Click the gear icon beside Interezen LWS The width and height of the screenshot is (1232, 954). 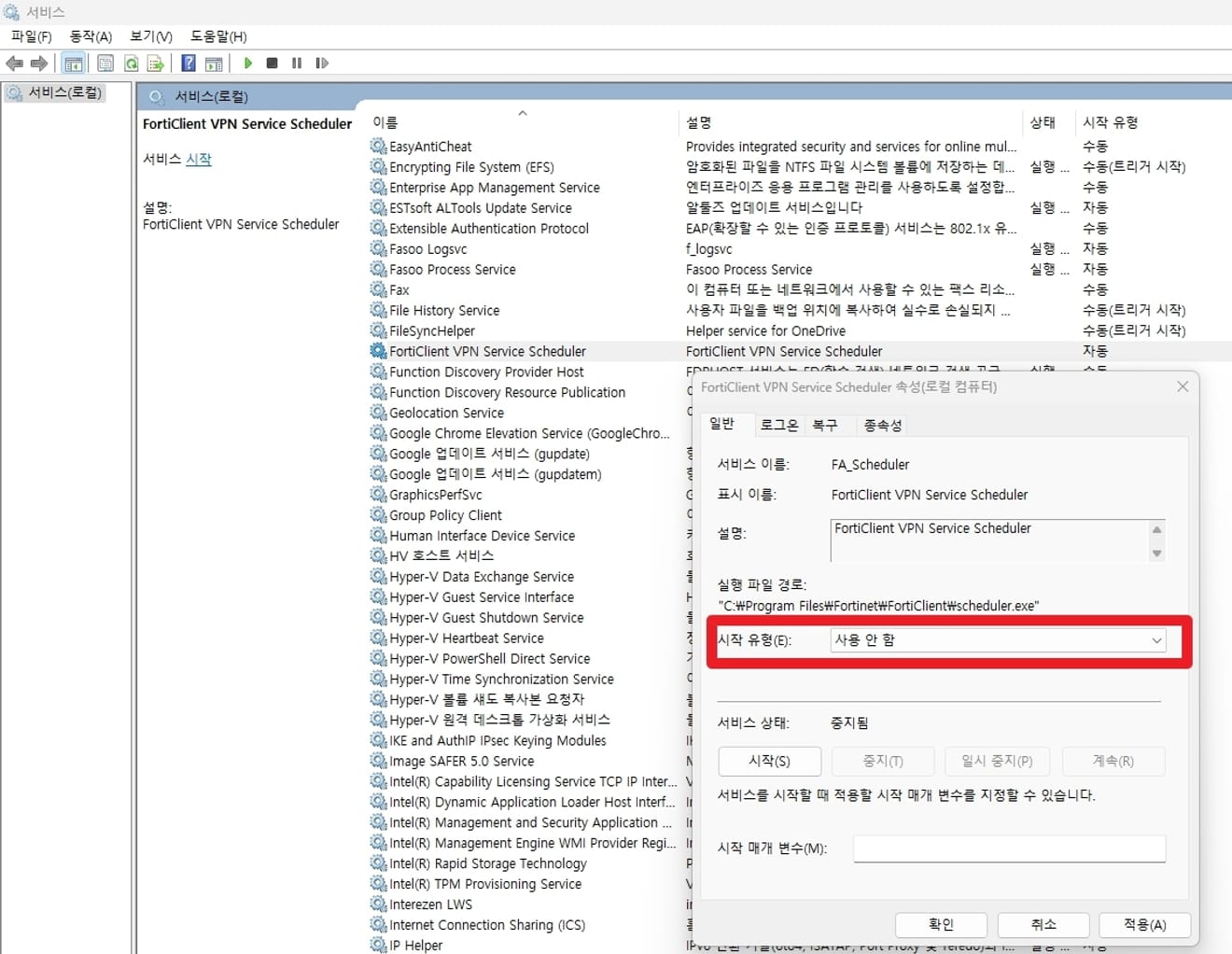pos(378,905)
